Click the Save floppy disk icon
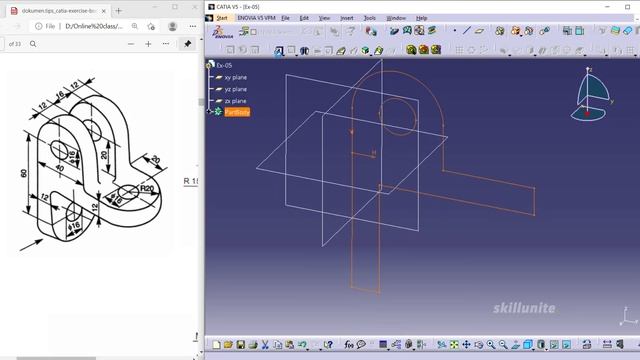The image size is (640, 360). coord(240,345)
